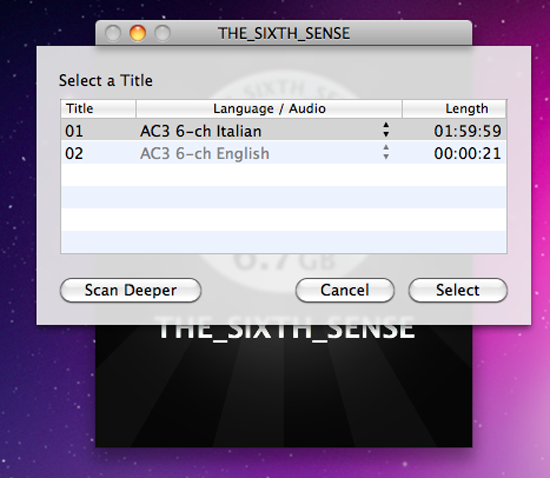Open audio dropdown for AC3 6-ch English
550x478 pixels.
[x=386, y=152]
